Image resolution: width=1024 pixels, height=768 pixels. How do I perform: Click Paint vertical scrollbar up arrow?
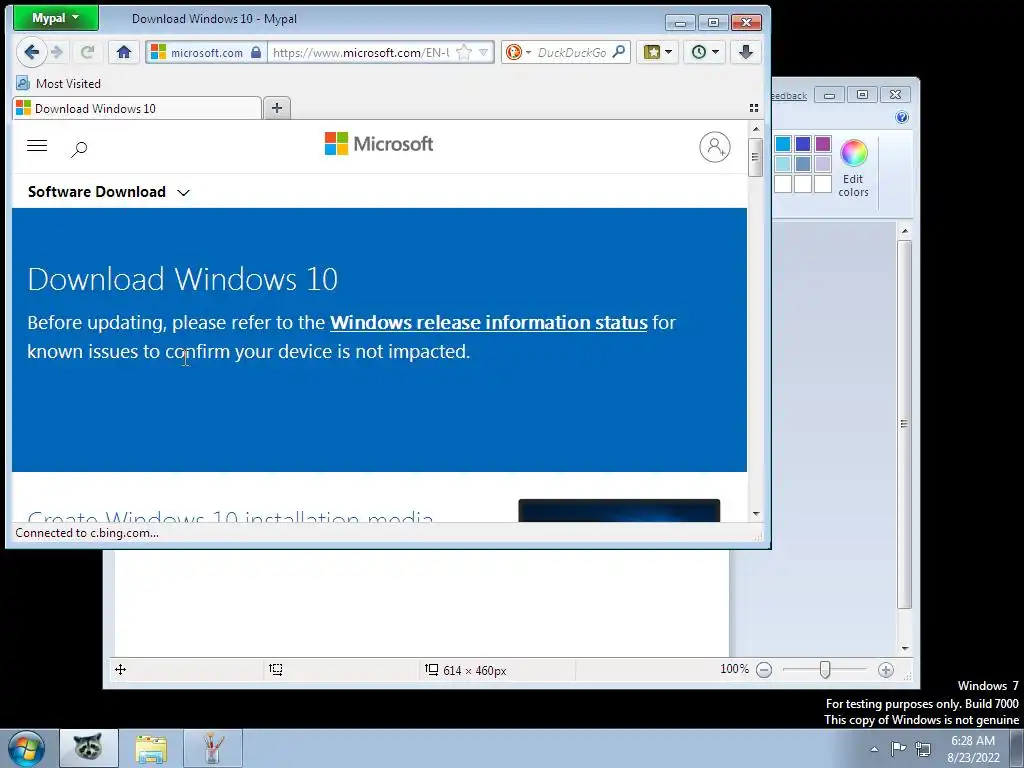coord(904,231)
